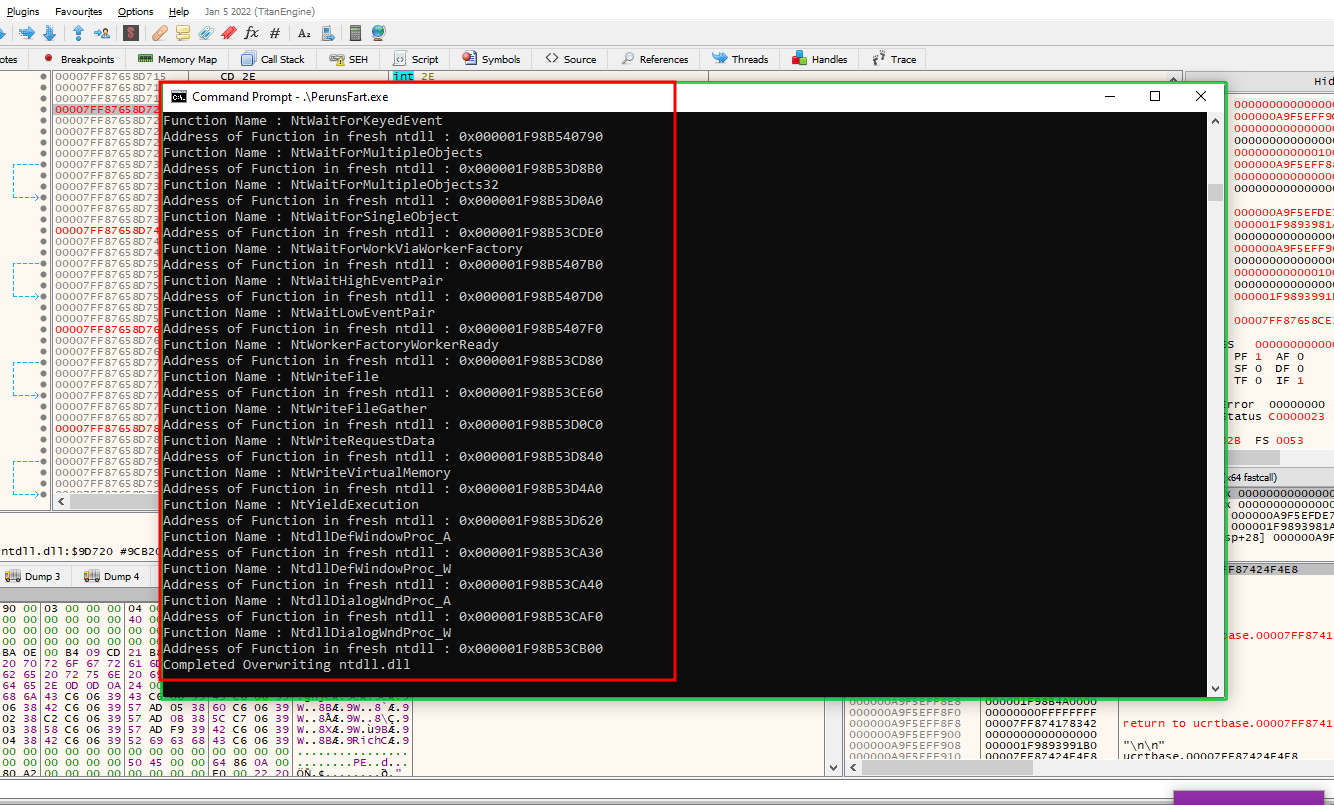The image size is (1334, 805).
Task: Open the Scylla 'S' plugin icon
Action: [130, 33]
